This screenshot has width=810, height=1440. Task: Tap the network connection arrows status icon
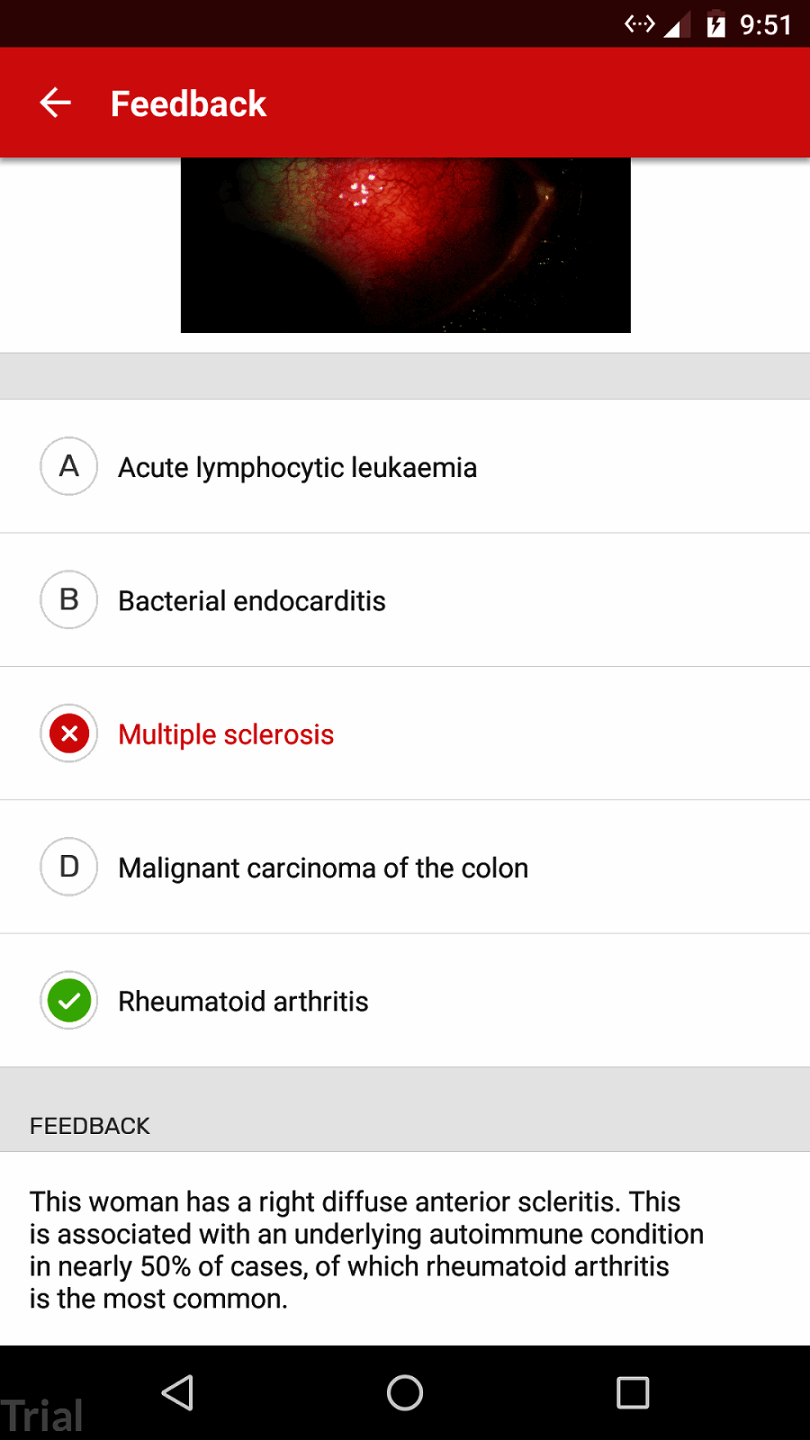639,24
